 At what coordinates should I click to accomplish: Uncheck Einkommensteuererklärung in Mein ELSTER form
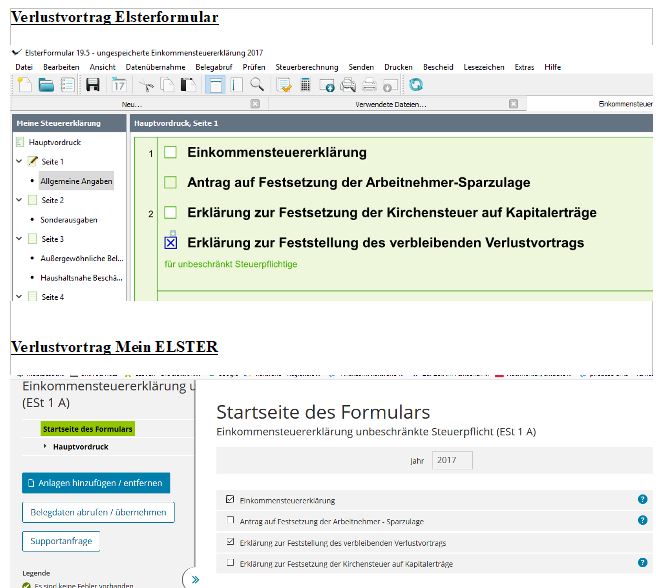[230, 499]
